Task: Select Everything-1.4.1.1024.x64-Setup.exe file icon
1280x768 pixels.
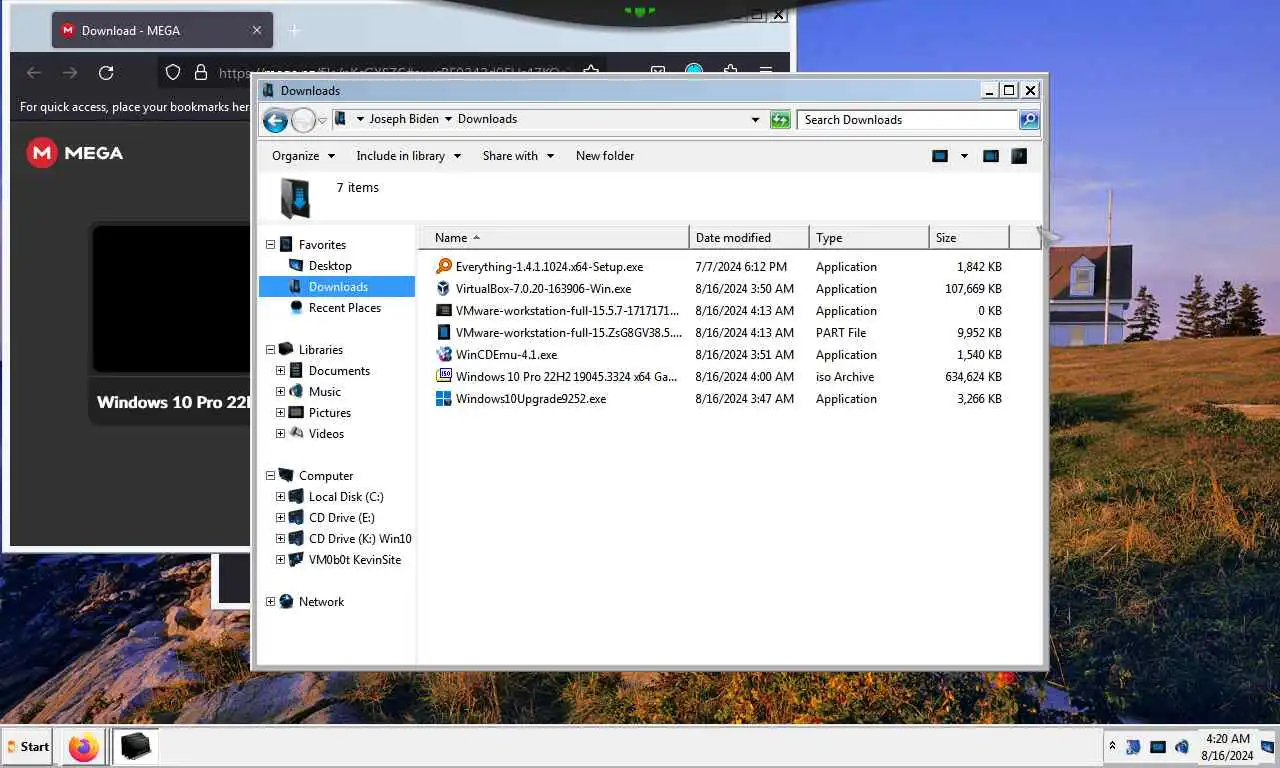Action: (x=444, y=267)
